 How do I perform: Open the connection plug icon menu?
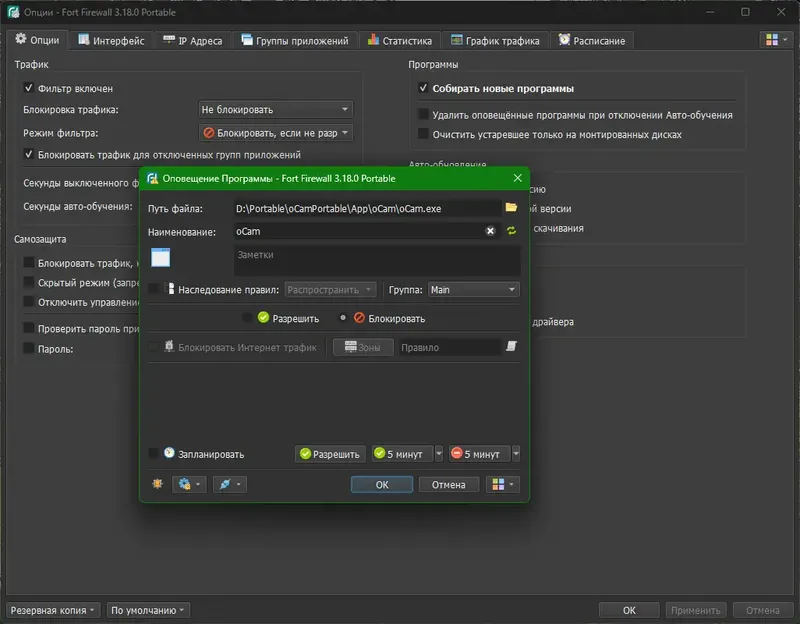click(x=230, y=484)
